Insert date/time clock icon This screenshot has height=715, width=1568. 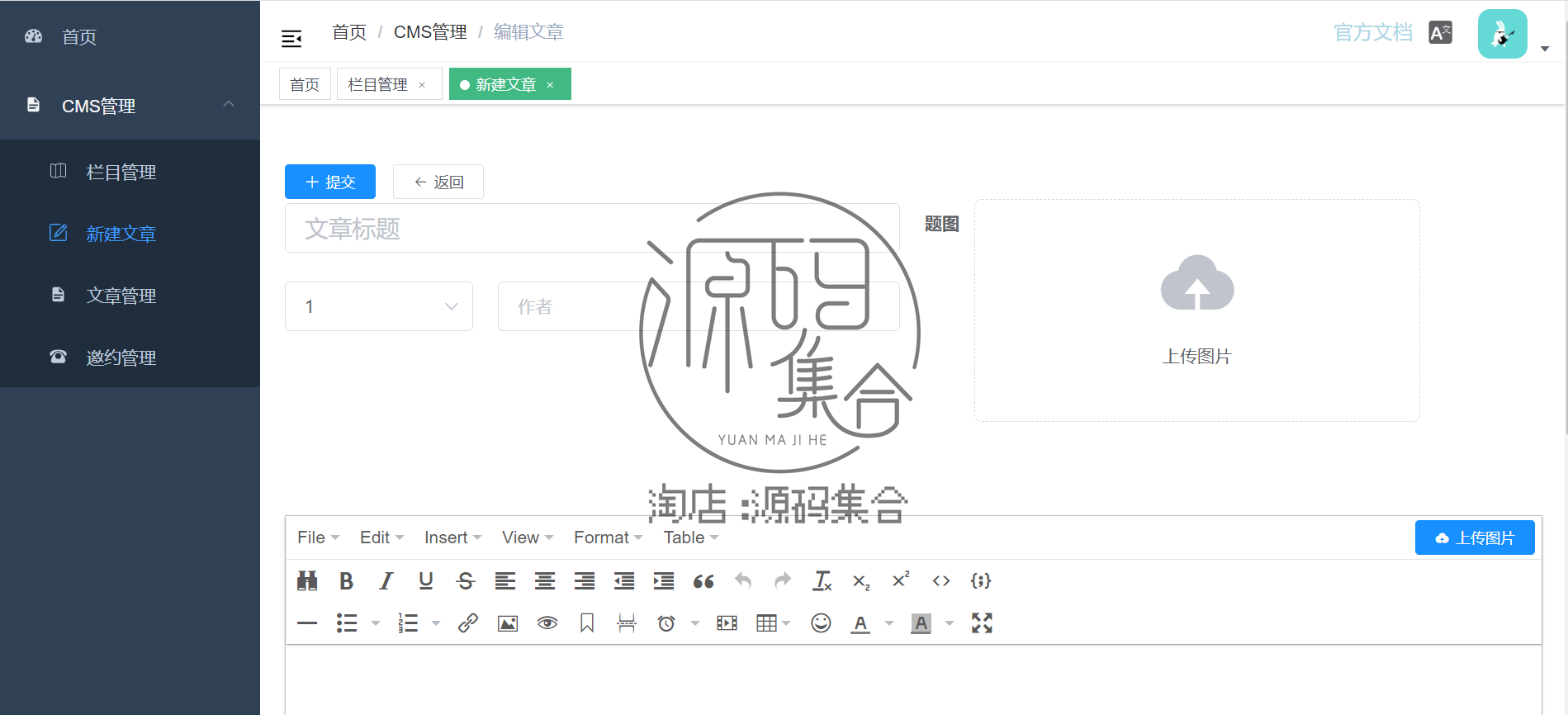point(666,623)
